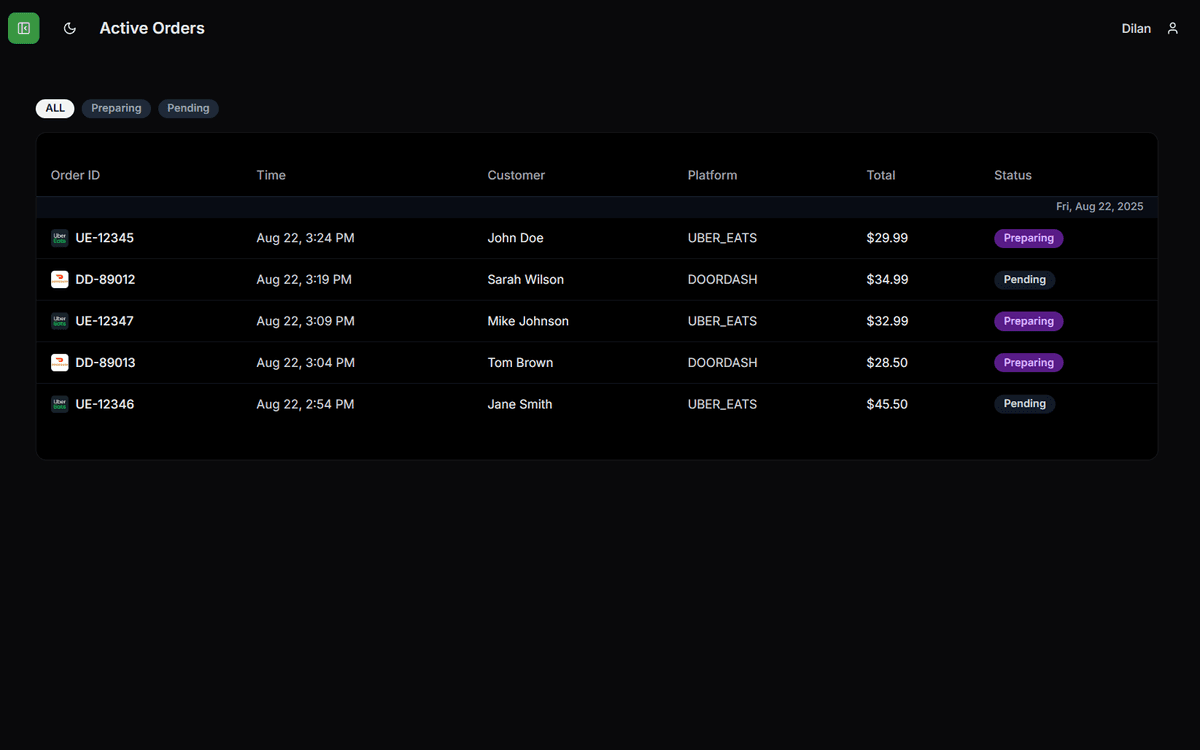This screenshot has width=1200, height=750.
Task: Toggle dark mode with the moon icon
Action: (x=70, y=28)
